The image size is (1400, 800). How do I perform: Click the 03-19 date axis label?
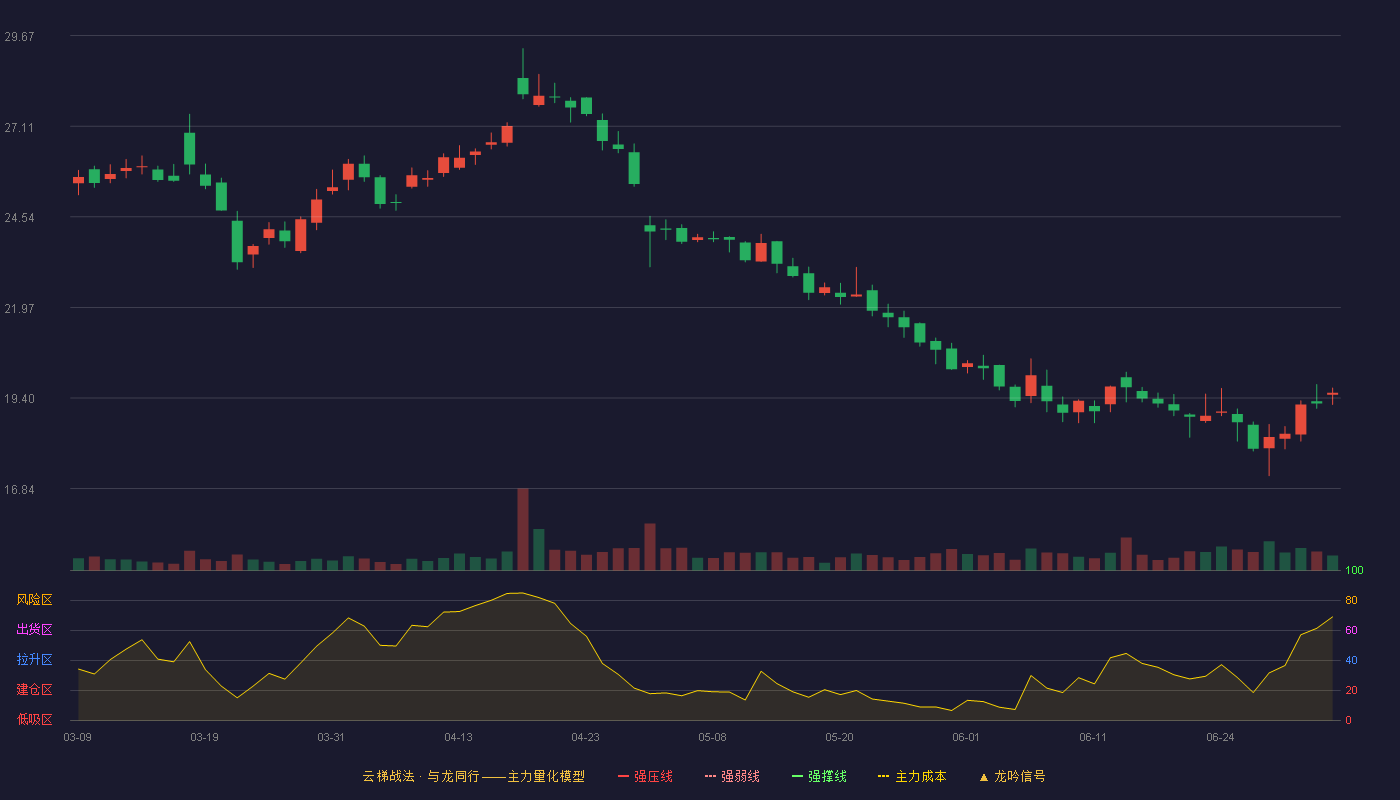[x=204, y=737]
